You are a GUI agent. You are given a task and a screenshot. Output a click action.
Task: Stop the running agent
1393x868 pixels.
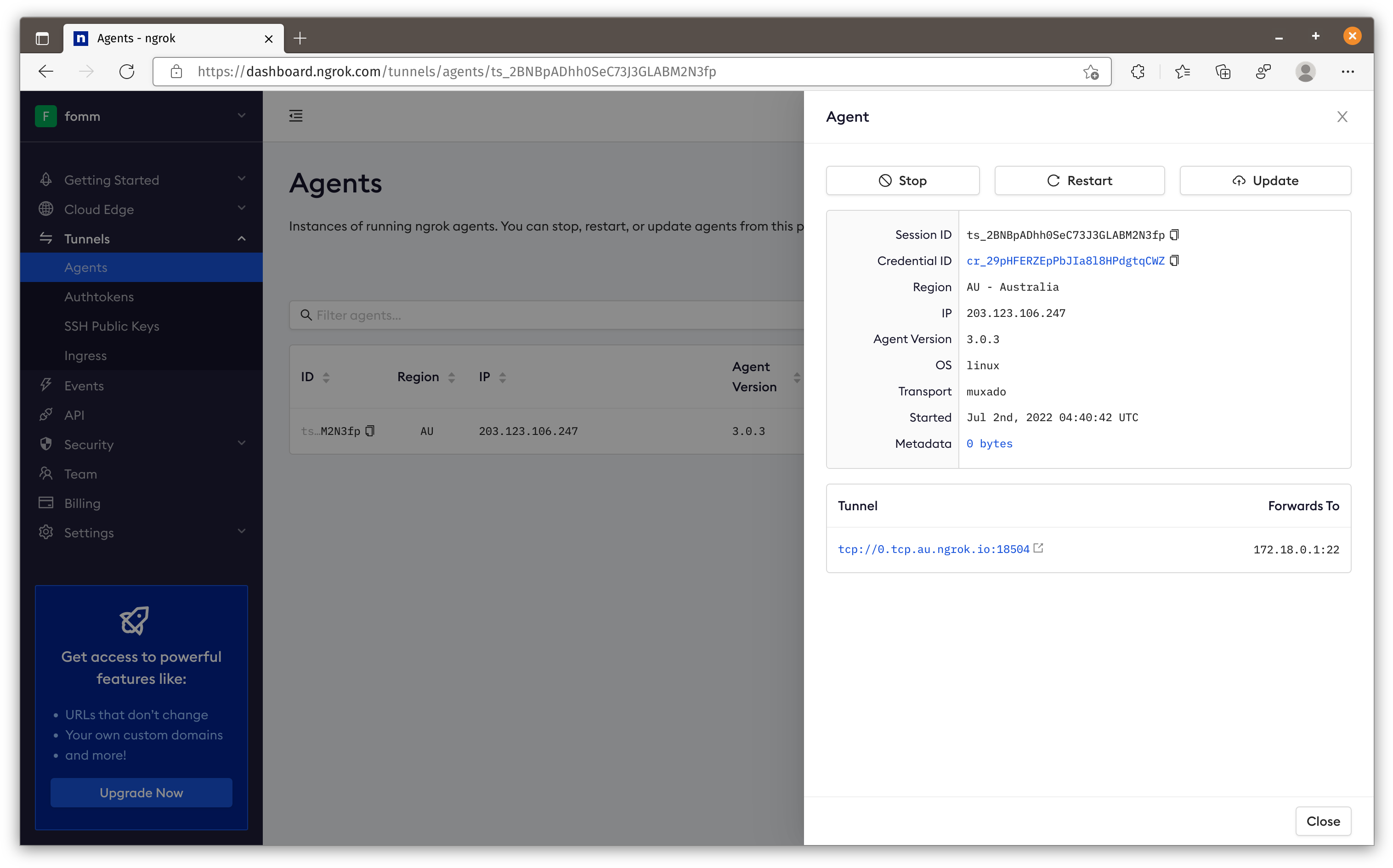902,181
